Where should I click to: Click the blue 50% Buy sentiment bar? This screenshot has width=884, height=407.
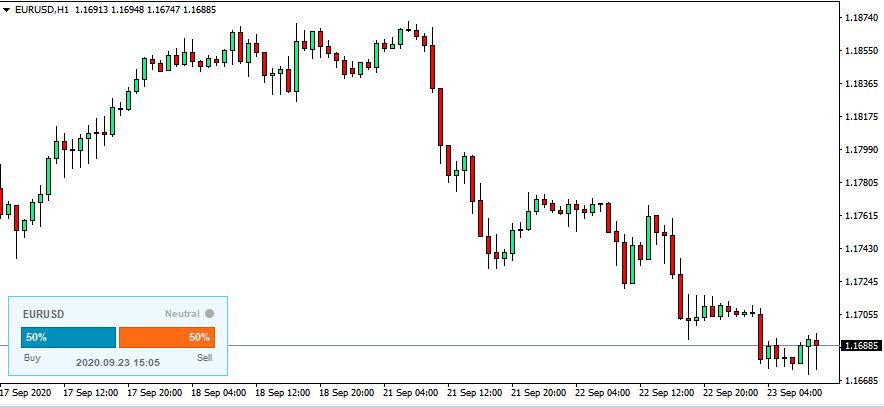coord(68,337)
